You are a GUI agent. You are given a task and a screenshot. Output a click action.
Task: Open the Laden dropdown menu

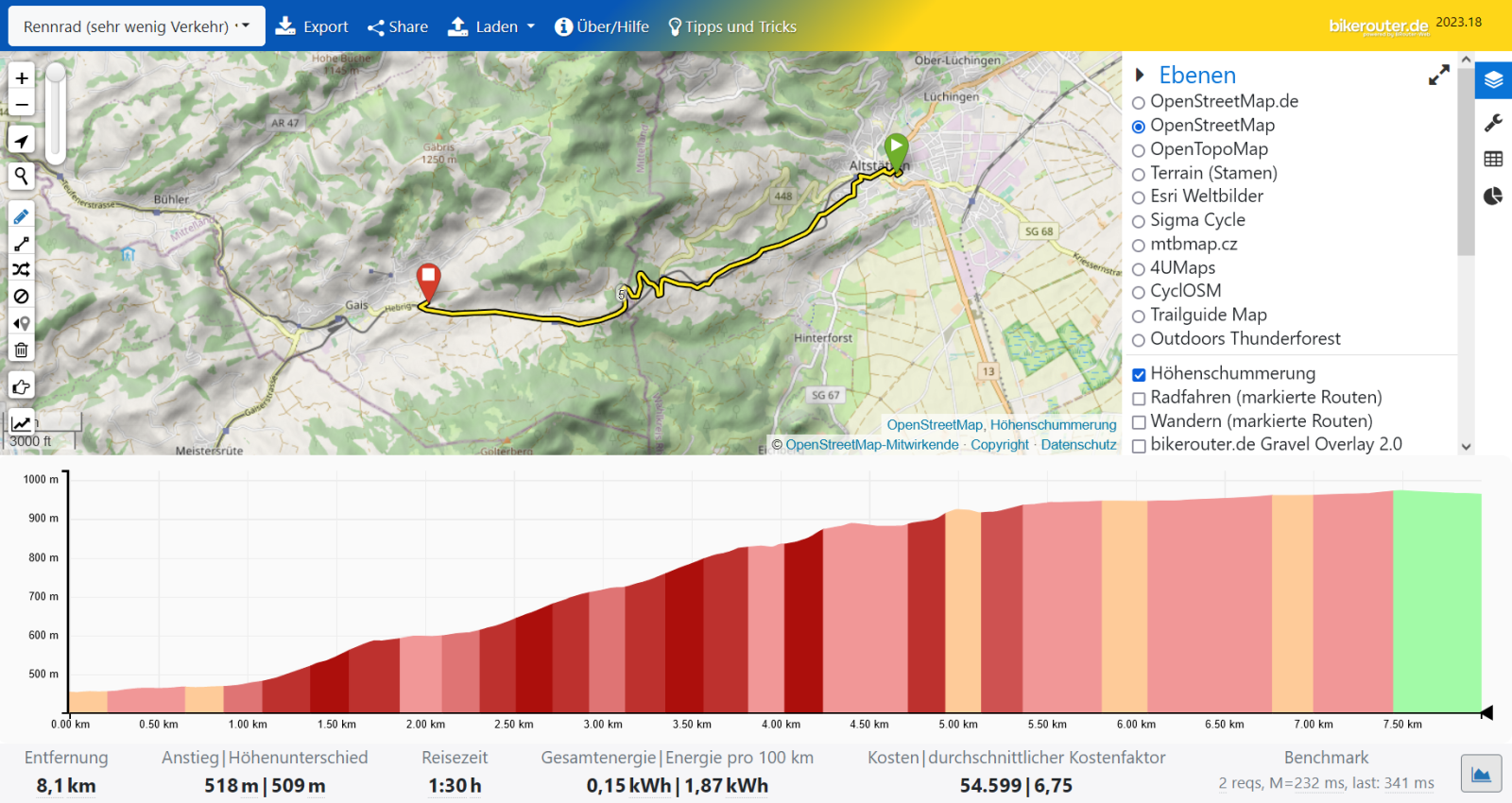[x=491, y=26]
